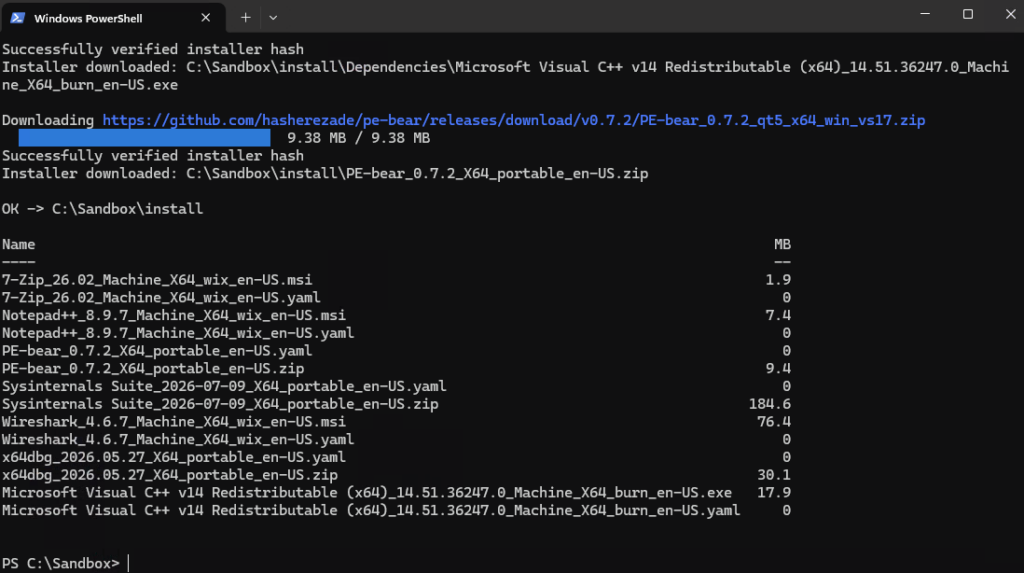Click the Notepad++_8.9.7 .yaml file name
The width and height of the screenshot is (1024, 573).
point(178,333)
